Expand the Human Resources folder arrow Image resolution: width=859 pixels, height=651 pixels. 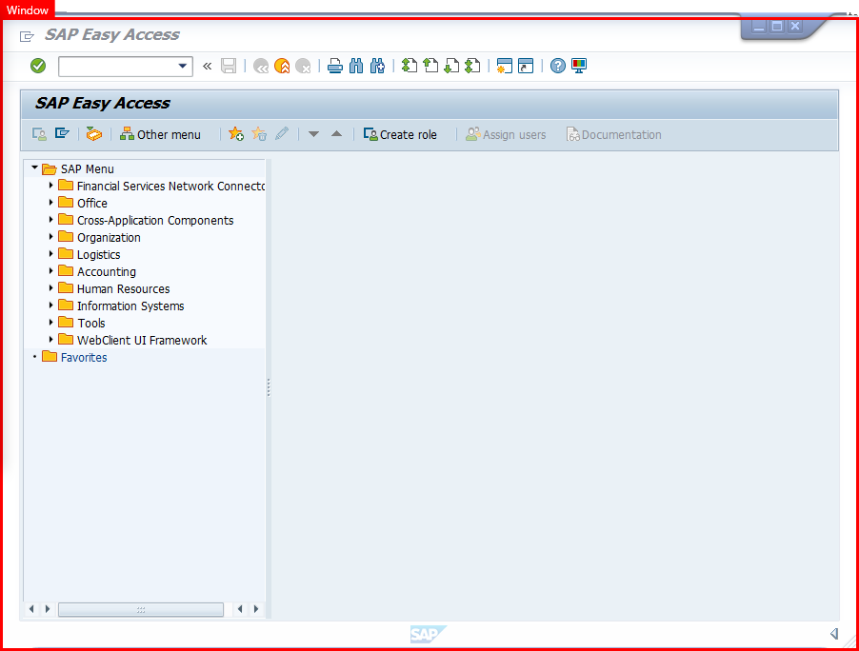click(51, 288)
